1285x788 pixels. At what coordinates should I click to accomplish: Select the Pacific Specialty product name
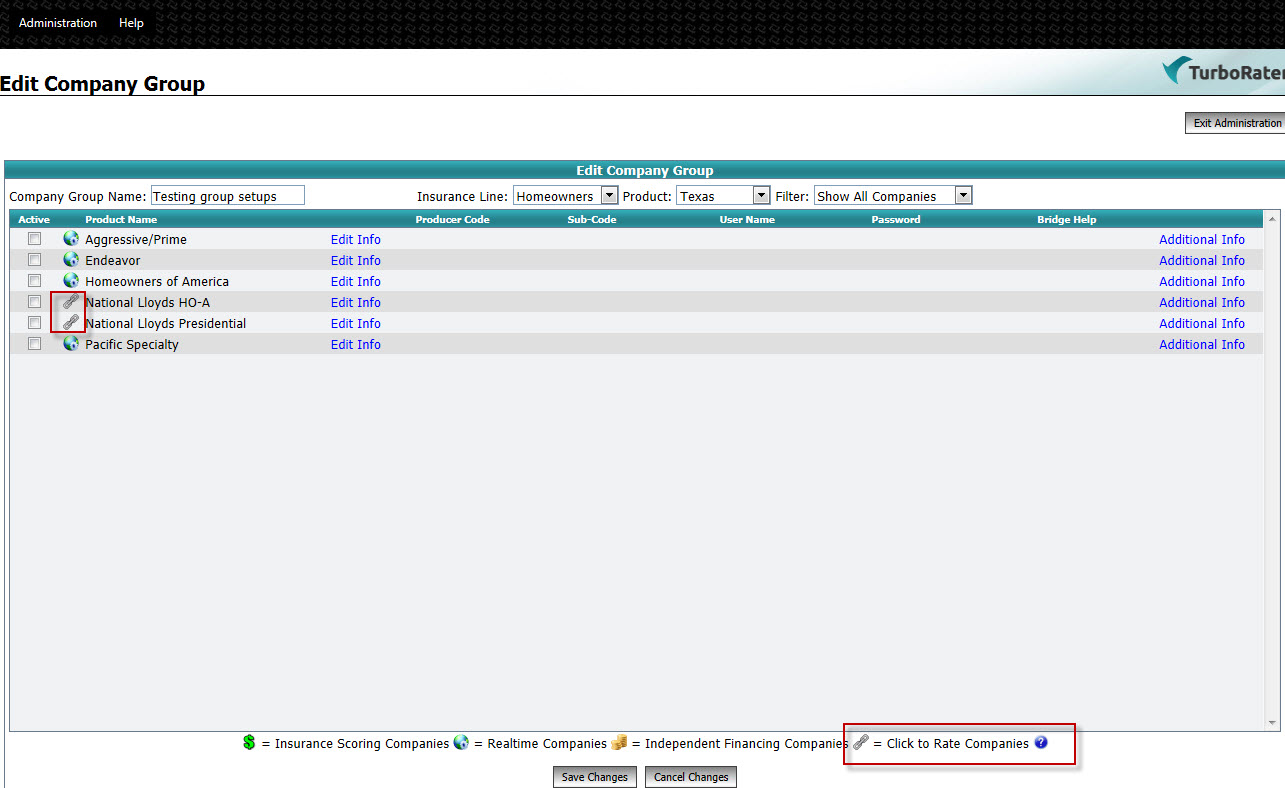click(x=132, y=345)
